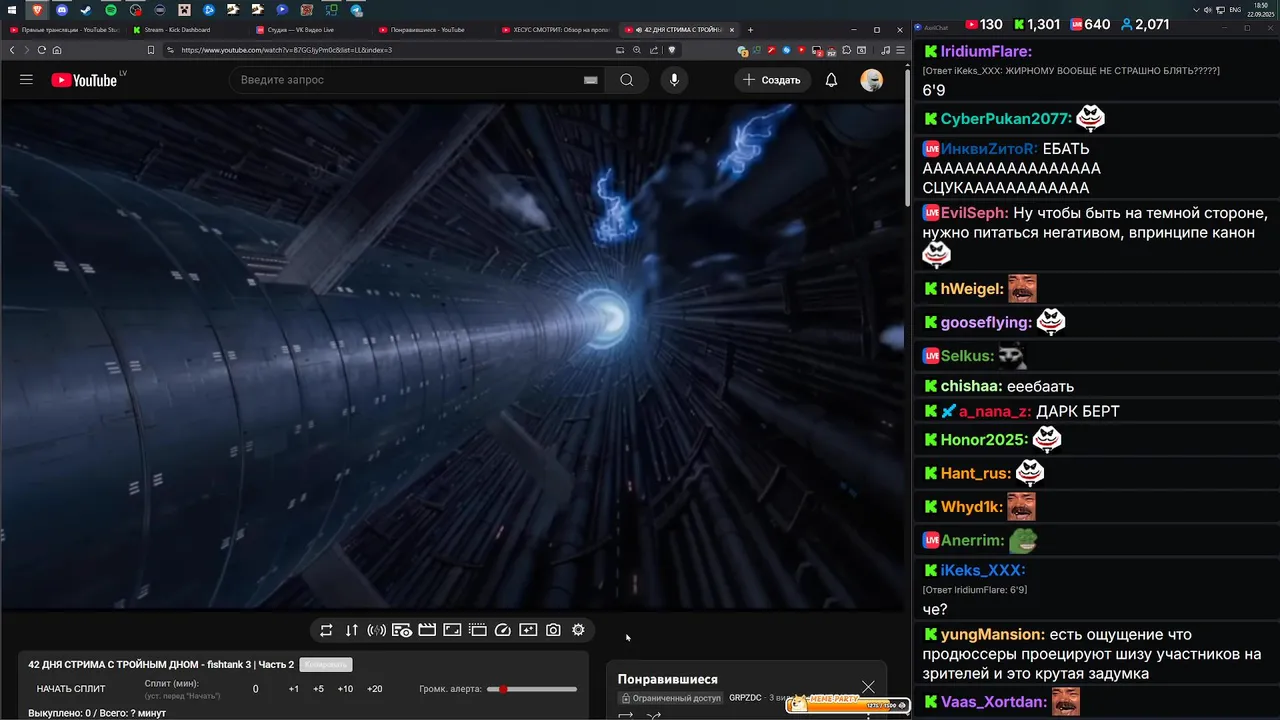Click the Копировать button next to title

coord(326,665)
